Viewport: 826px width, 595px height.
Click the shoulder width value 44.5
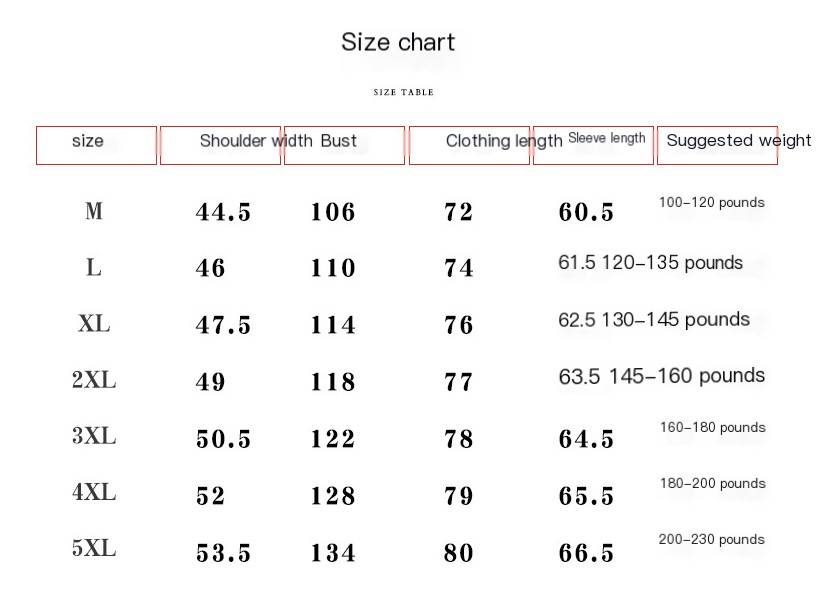(223, 212)
